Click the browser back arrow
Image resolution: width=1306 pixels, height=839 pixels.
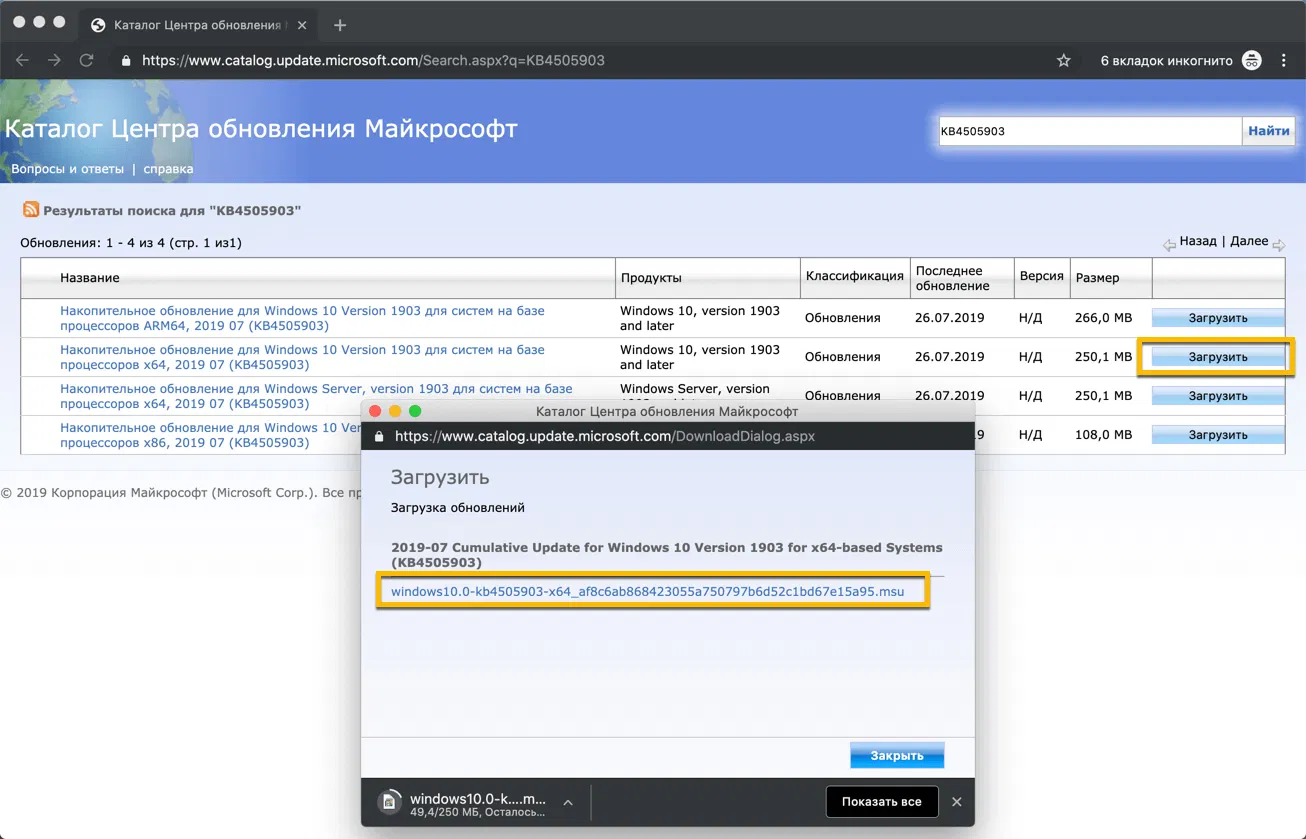[x=22, y=60]
